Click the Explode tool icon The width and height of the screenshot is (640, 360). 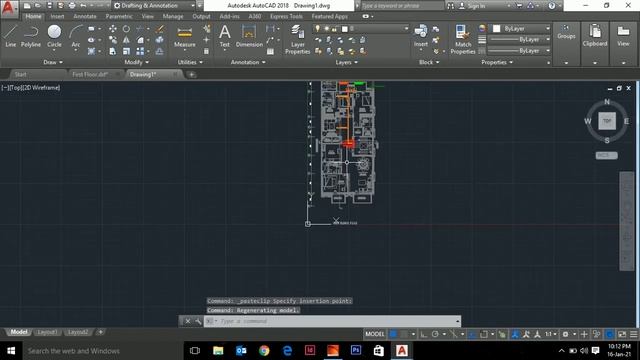(160, 40)
